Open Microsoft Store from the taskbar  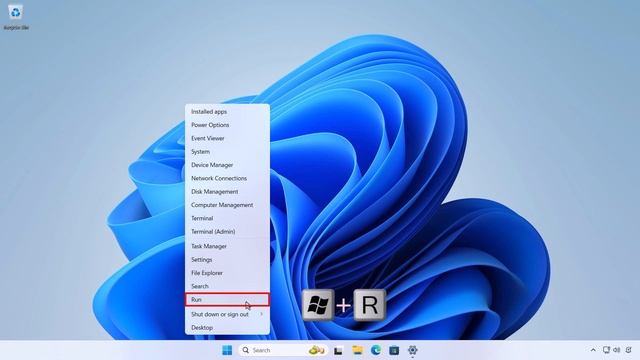click(x=394, y=350)
